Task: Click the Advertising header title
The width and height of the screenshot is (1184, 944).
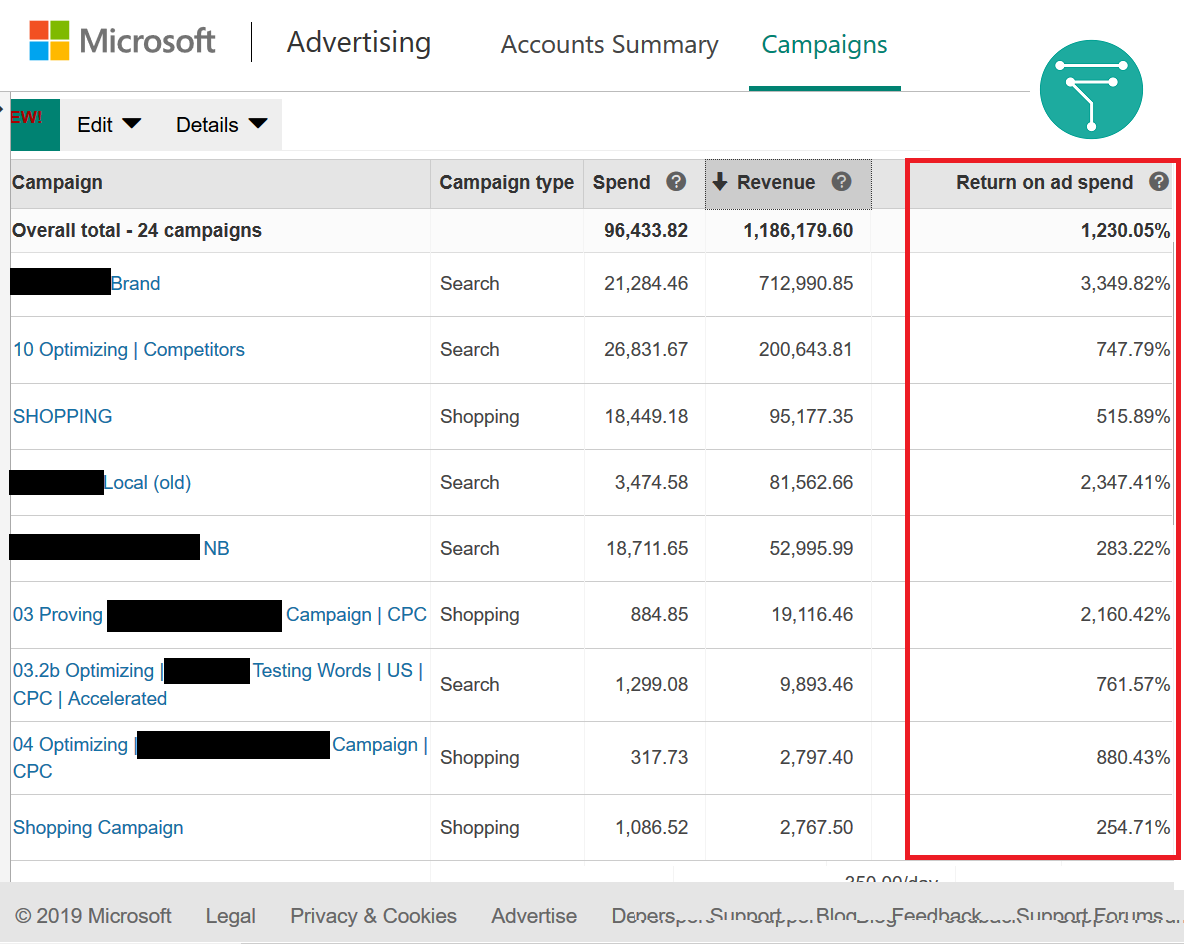Action: point(359,42)
